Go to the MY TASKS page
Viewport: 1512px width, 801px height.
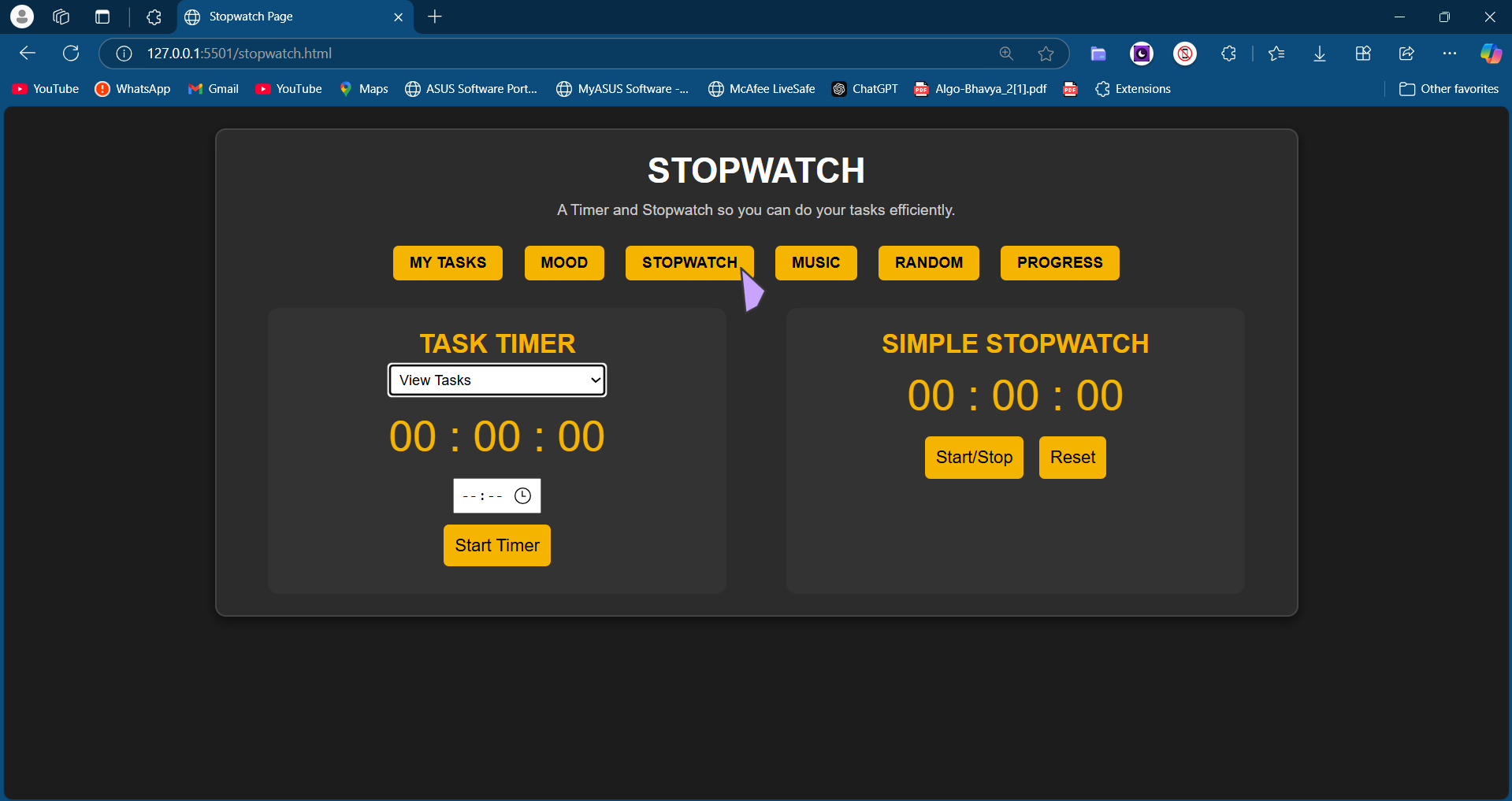[448, 263]
